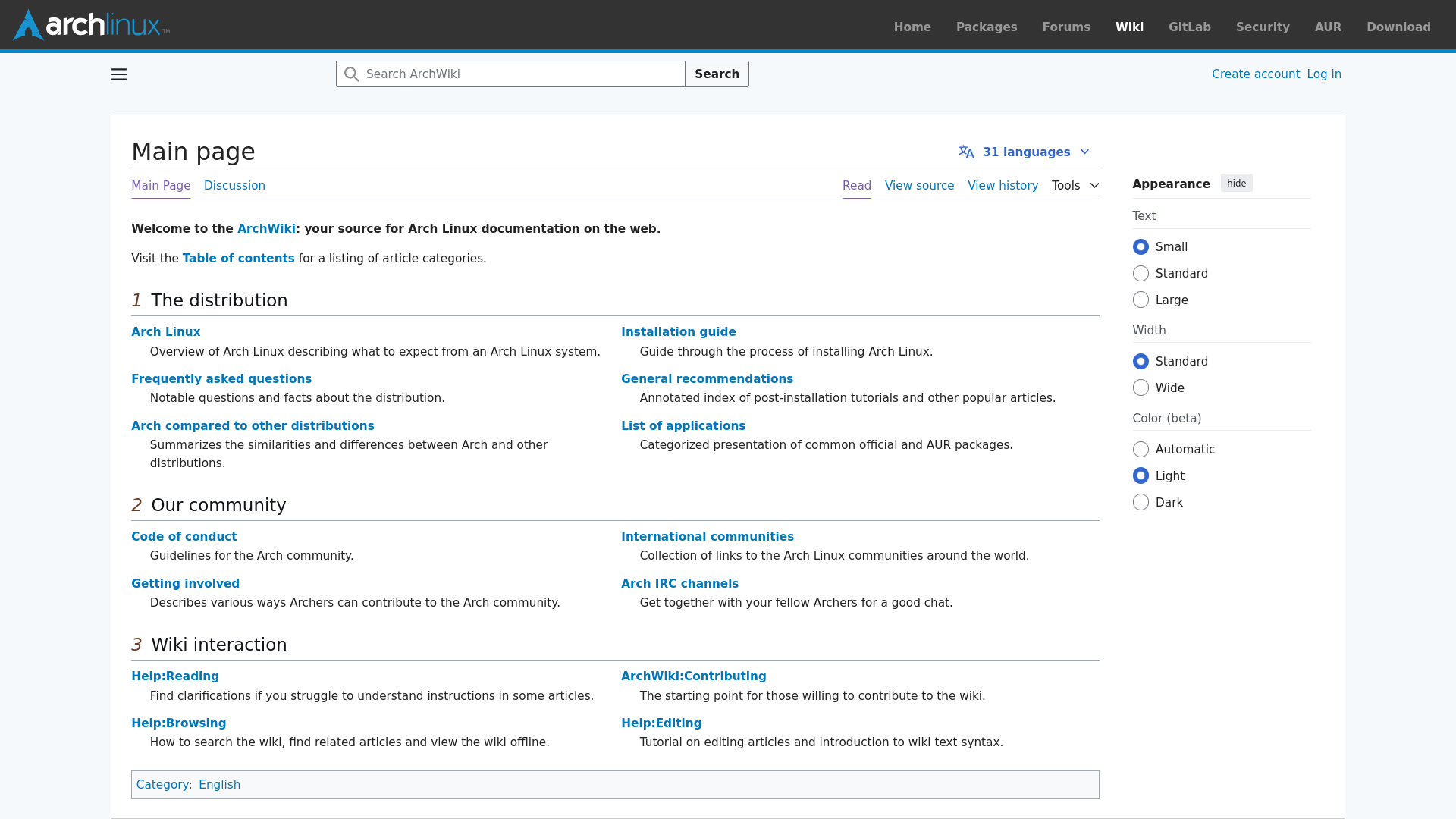1456x819 pixels.
Task: Hide the Appearance panel
Action: (x=1236, y=184)
